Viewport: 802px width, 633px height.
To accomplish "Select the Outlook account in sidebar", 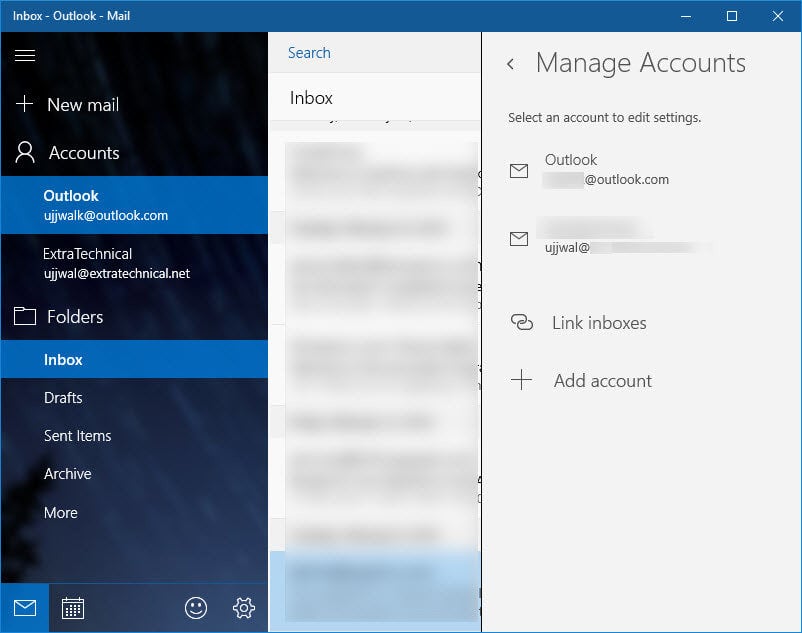I will [134, 205].
